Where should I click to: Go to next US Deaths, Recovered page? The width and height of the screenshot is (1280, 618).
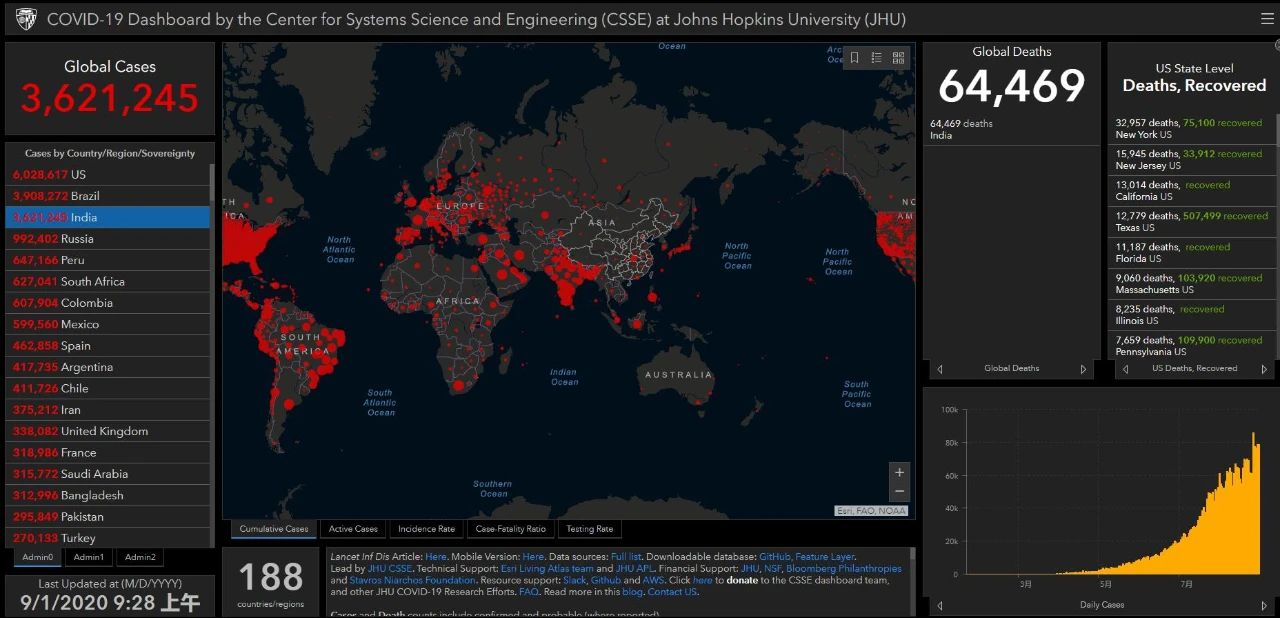pos(1264,369)
